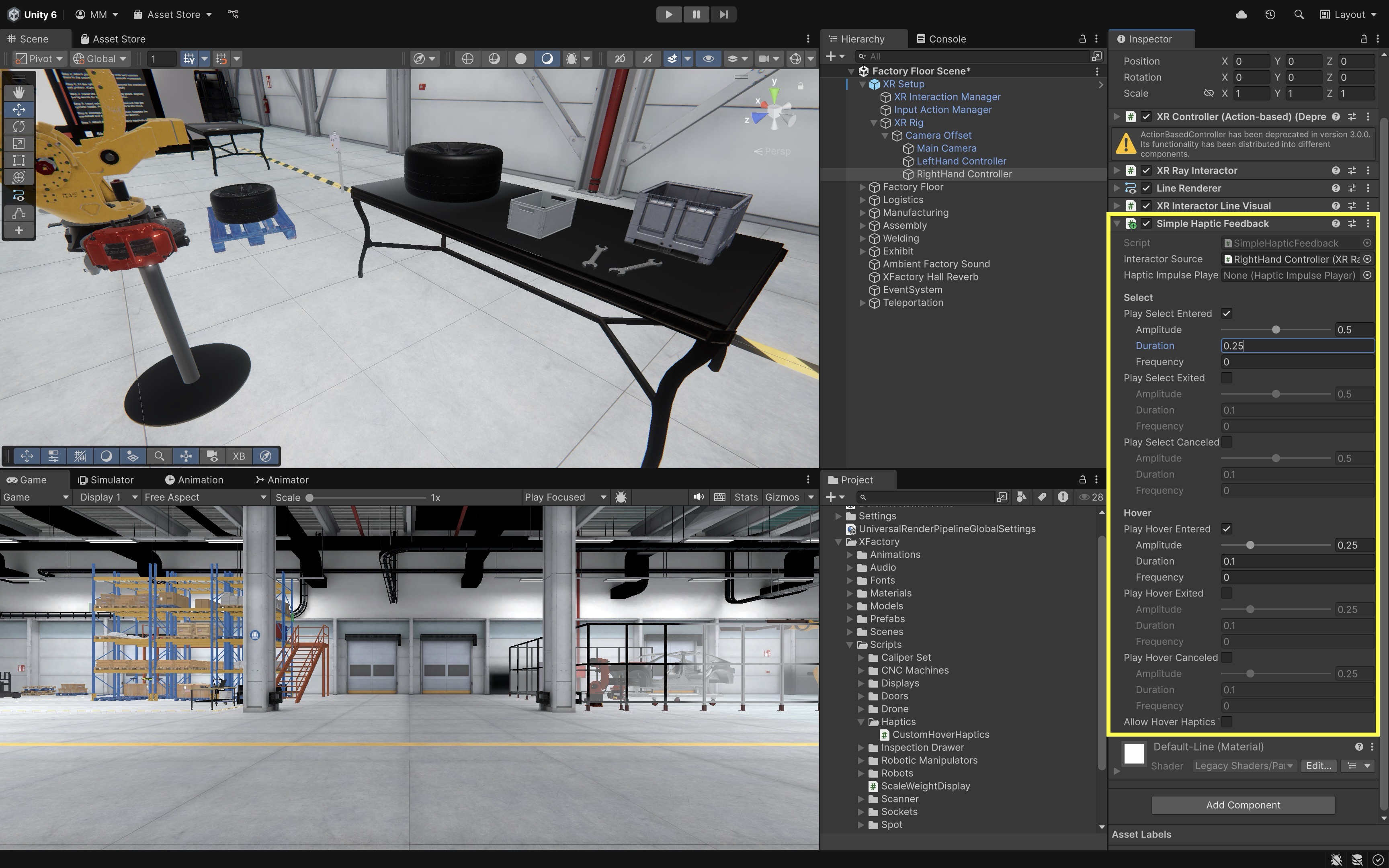Check Play Select Exited
Image resolution: width=1389 pixels, height=868 pixels.
pyautogui.click(x=1227, y=378)
